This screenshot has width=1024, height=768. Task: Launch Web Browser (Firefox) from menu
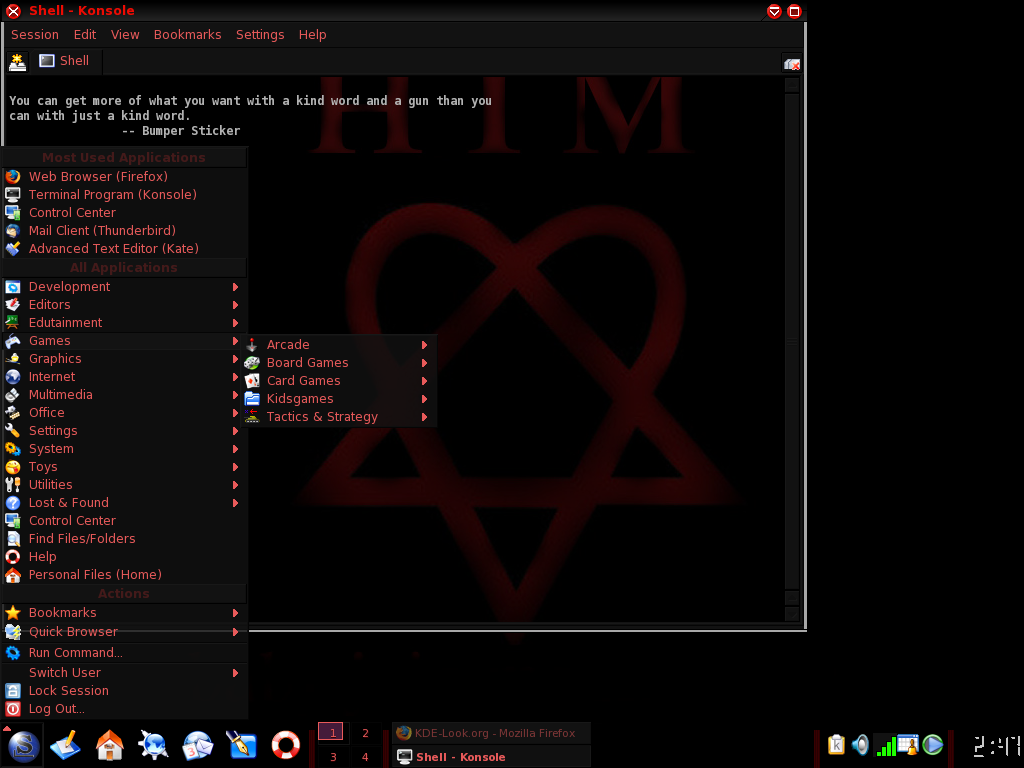pyautogui.click(x=124, y=176)
